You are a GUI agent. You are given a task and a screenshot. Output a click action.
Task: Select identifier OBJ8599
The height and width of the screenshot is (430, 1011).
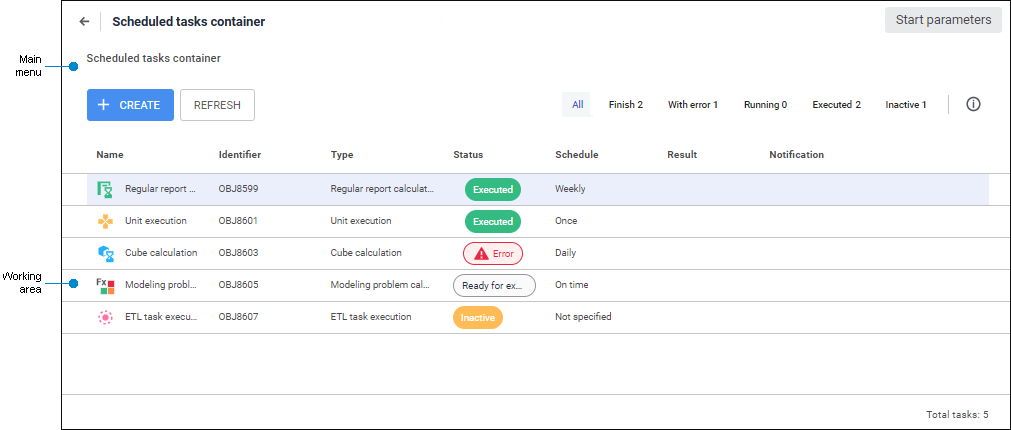pyautogui.click(x=239, y=189)
